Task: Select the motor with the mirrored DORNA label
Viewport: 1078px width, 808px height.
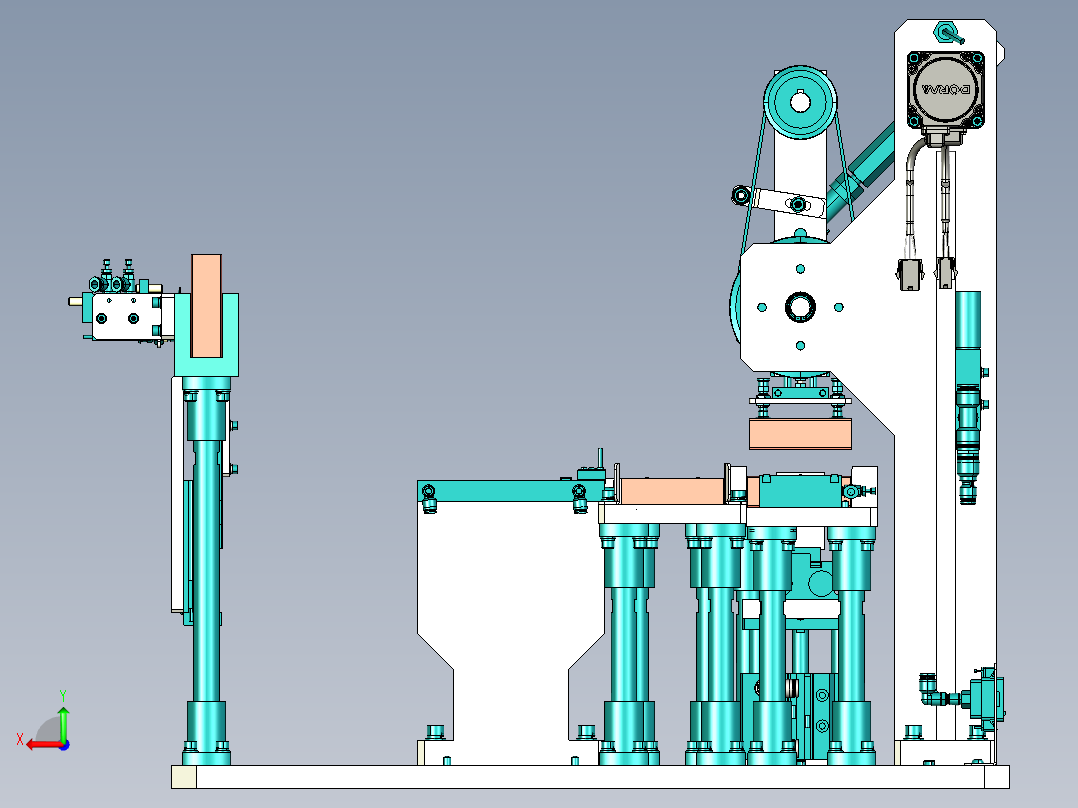Action: [945, 89]
